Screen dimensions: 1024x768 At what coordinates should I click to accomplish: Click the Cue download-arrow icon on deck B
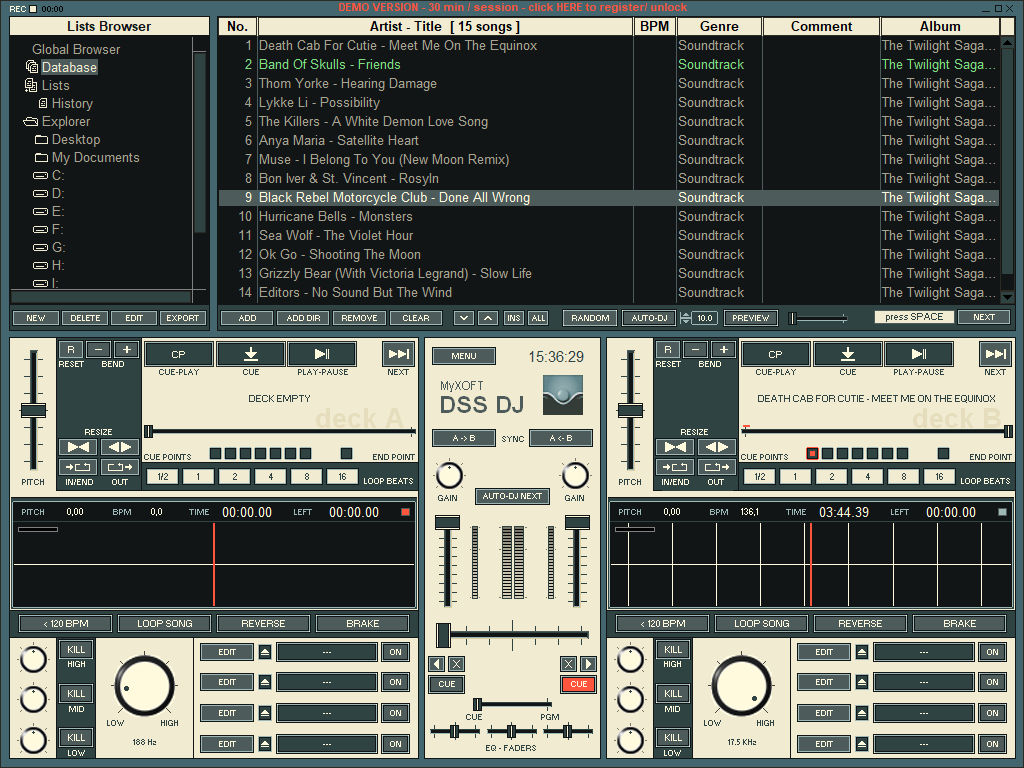pos(848,354)
